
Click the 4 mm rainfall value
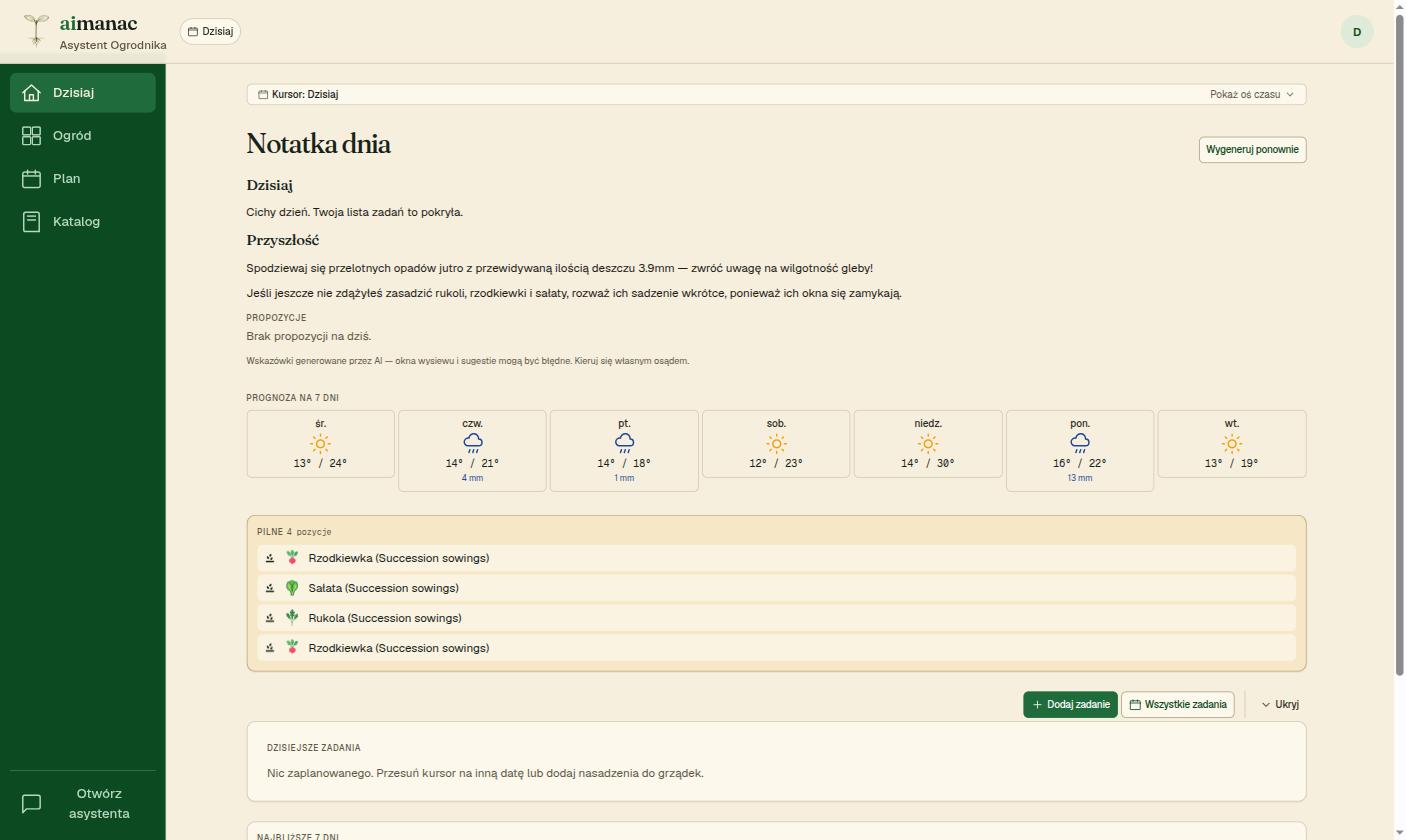click(472, 478)
